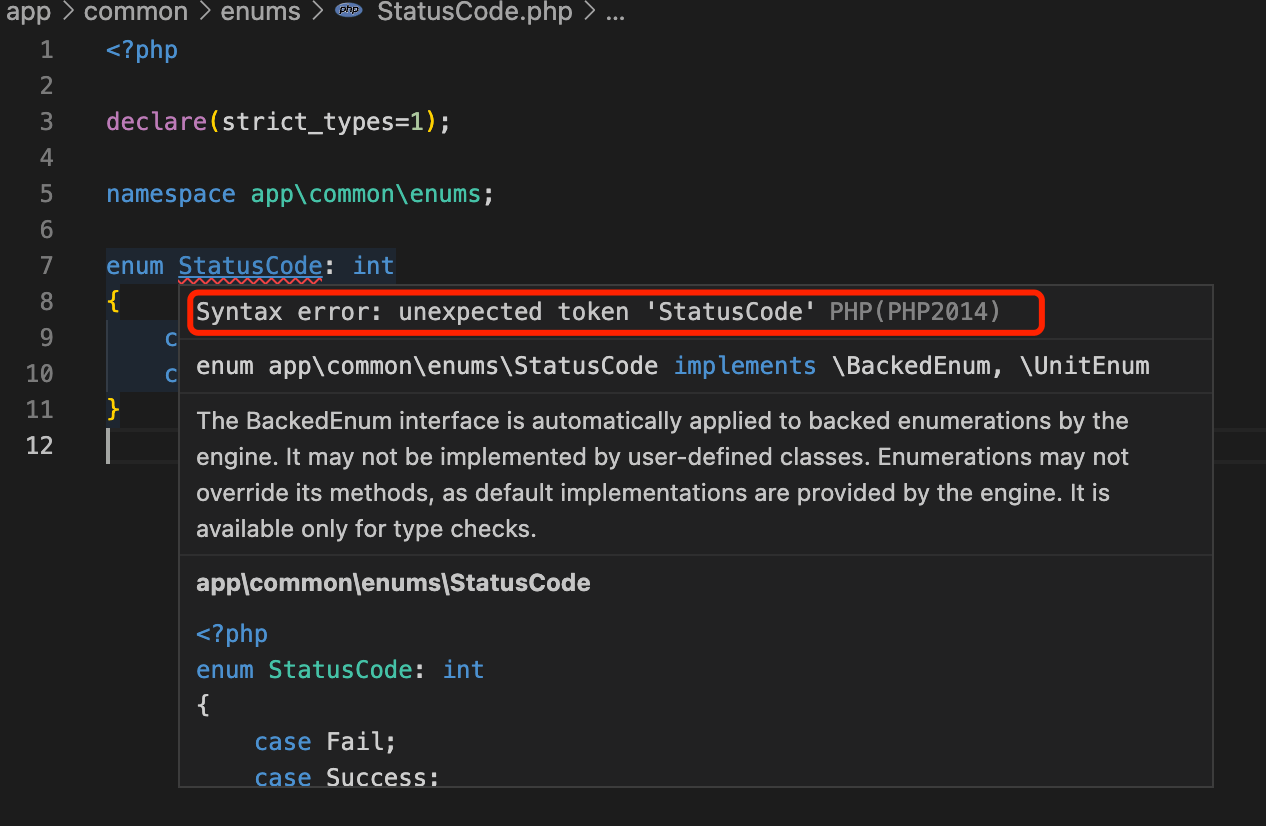The image size is (1266, 826).
Task: Click the PHP file icon in breadcrumb
Action: click(x=349, y=12)
